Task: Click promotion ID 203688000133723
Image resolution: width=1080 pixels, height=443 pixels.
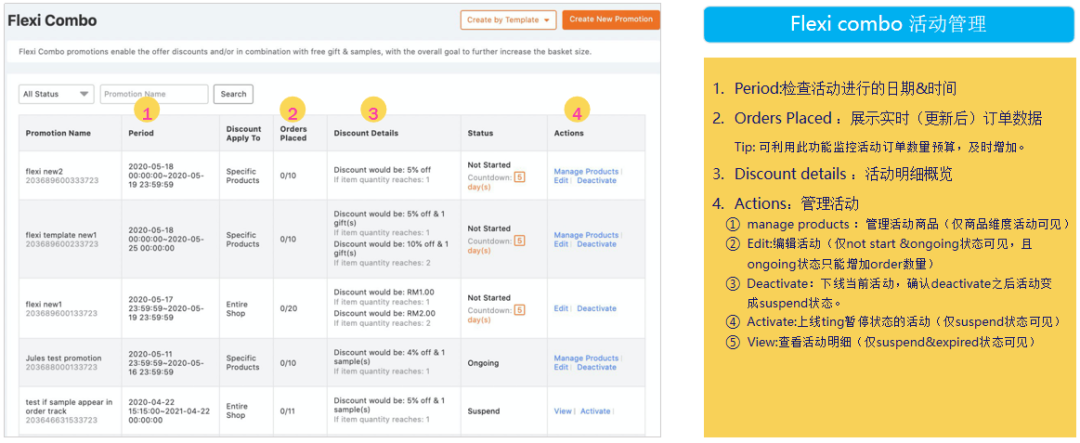Action: 61,367
